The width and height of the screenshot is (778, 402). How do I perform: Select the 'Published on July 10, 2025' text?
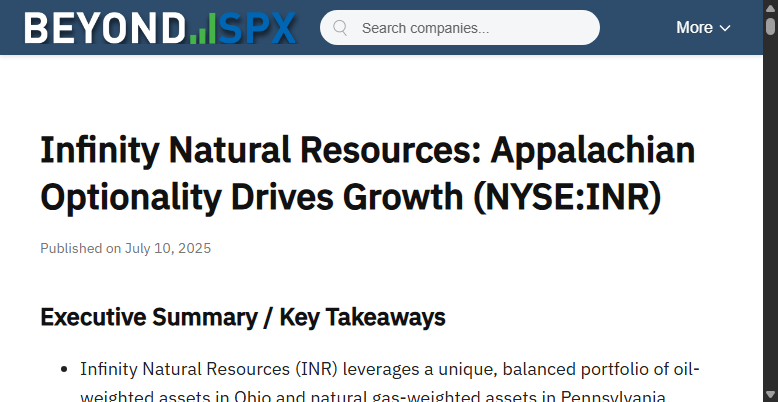click(x=126, y=248)
